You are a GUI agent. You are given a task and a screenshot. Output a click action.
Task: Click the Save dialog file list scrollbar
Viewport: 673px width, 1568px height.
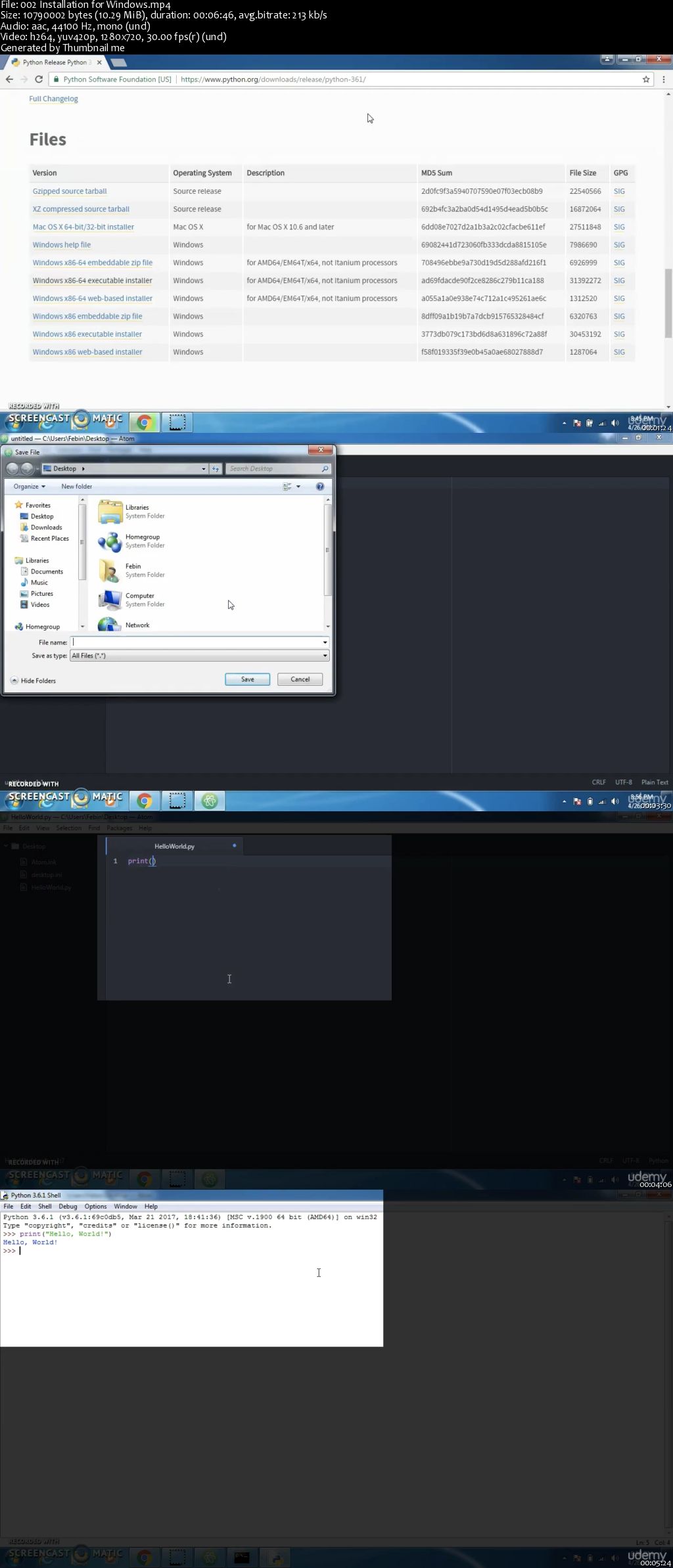coord(327,549)
